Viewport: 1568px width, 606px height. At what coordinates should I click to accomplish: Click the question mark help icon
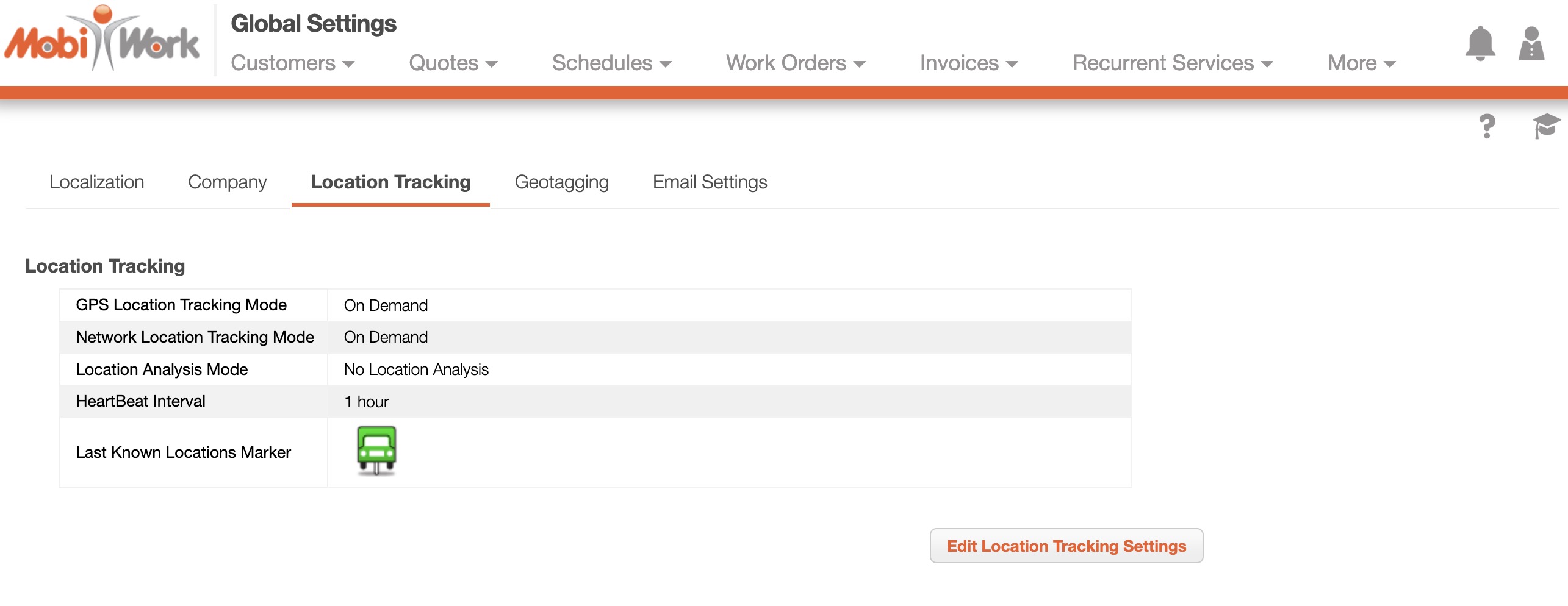(1487, 126)
